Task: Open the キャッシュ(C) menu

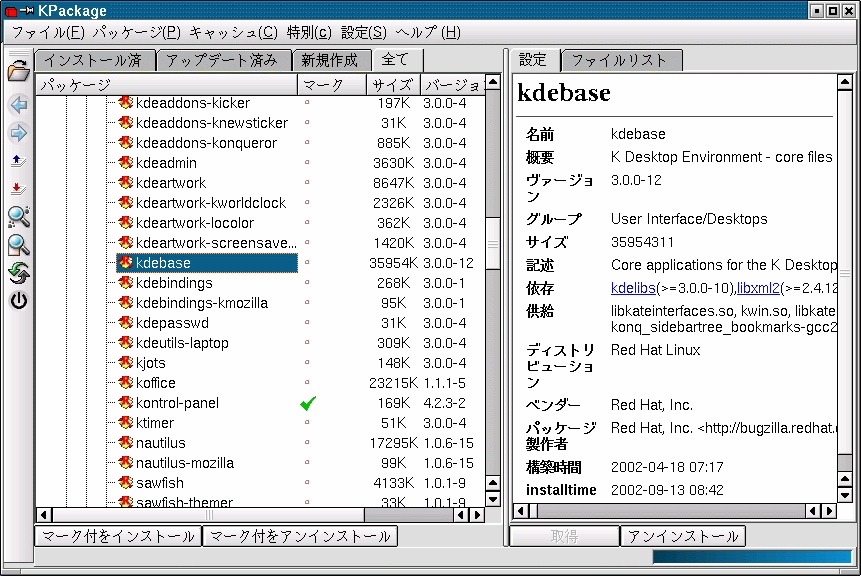Action: click(x=233, y=32)
